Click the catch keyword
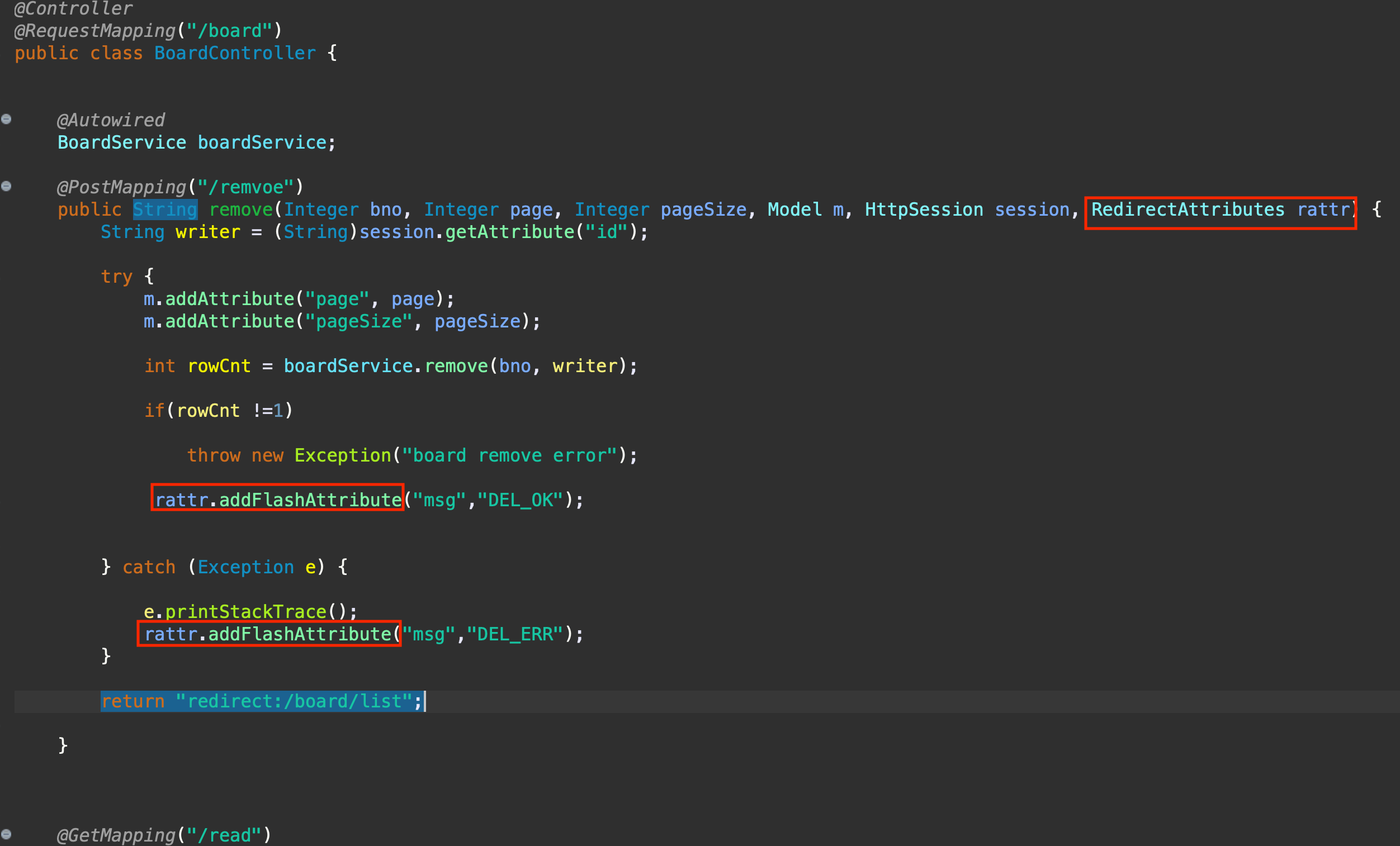The width and height of the screenshot is (1400, 846). tap(149, 567)
